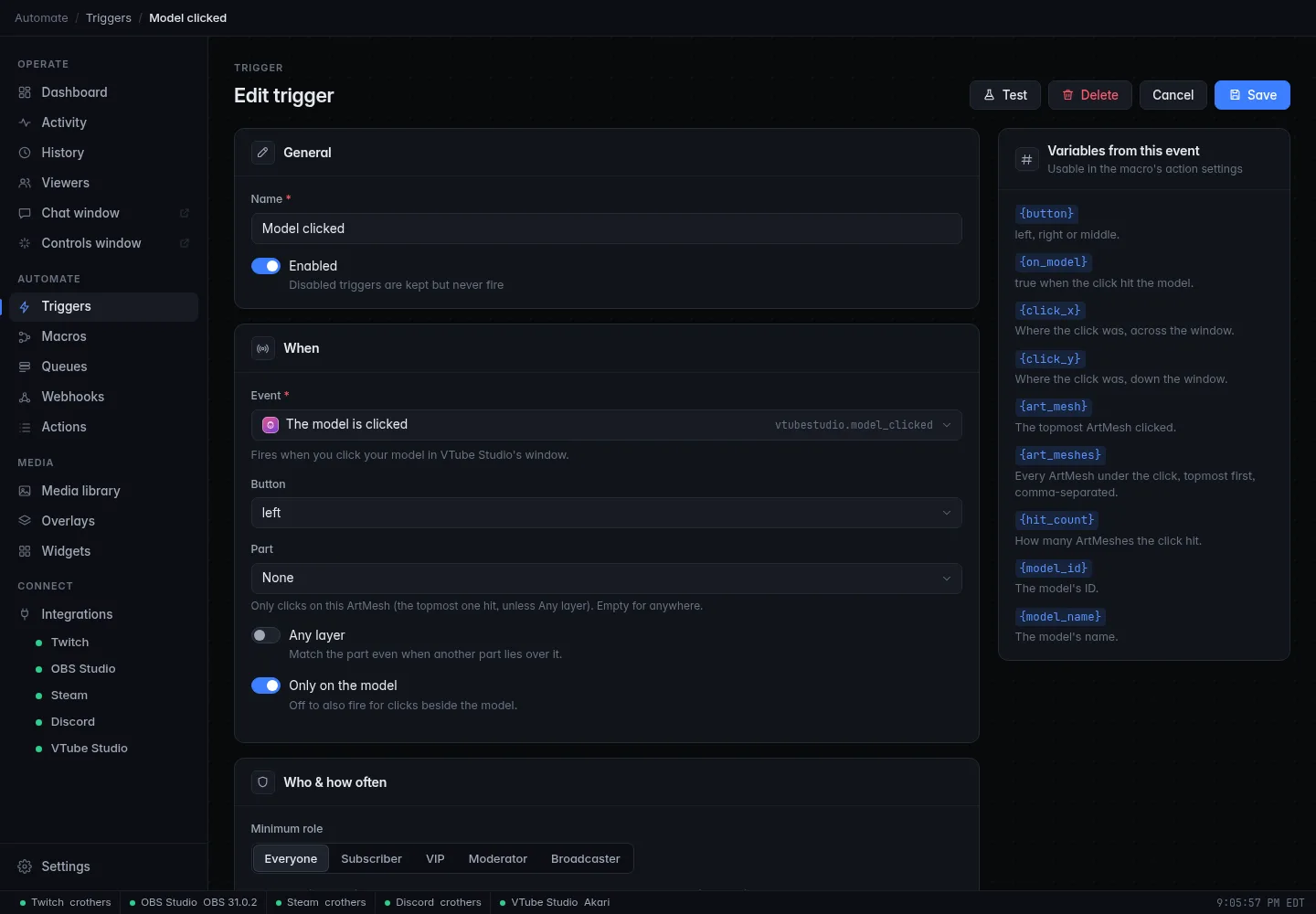Disable the Enabled trigger toggle
This screenshot has width=1316, height=914.
(266, 266)
